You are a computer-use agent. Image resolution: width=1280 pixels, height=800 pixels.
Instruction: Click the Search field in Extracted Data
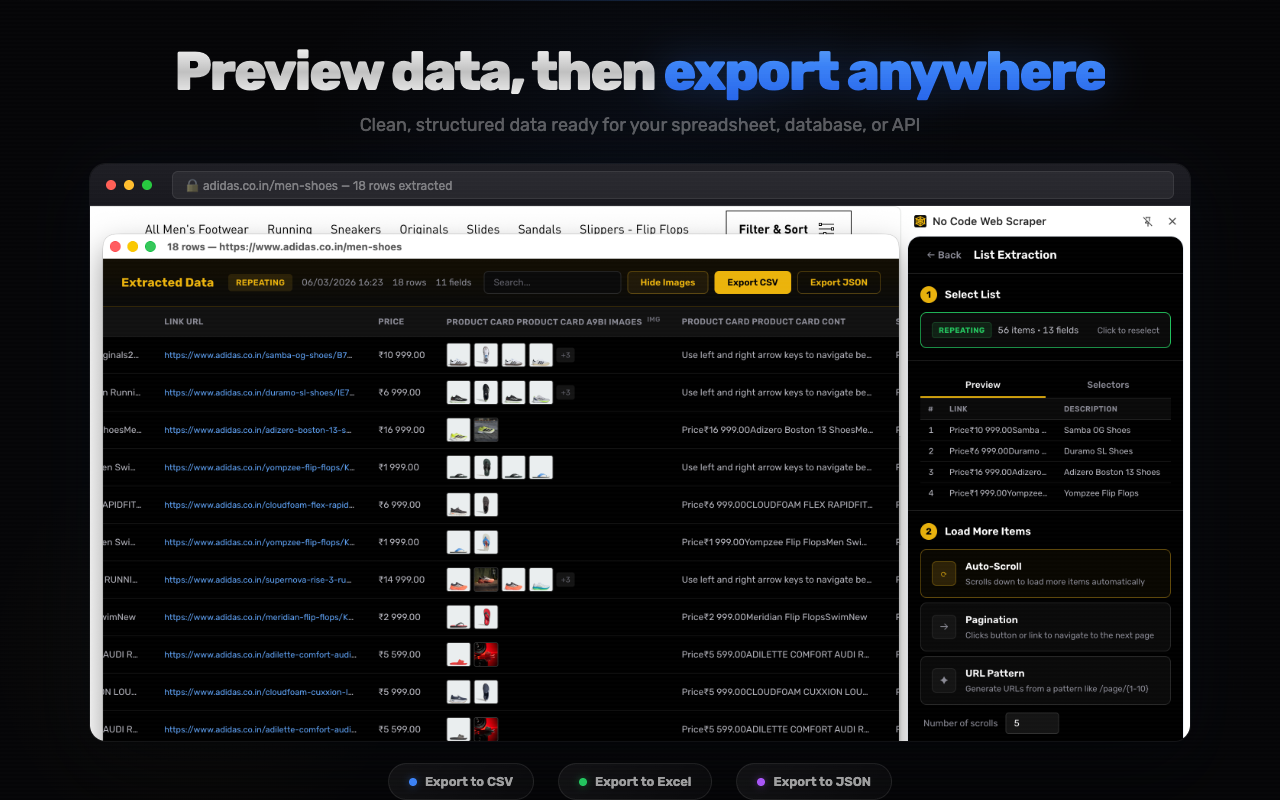click(551, 282)
